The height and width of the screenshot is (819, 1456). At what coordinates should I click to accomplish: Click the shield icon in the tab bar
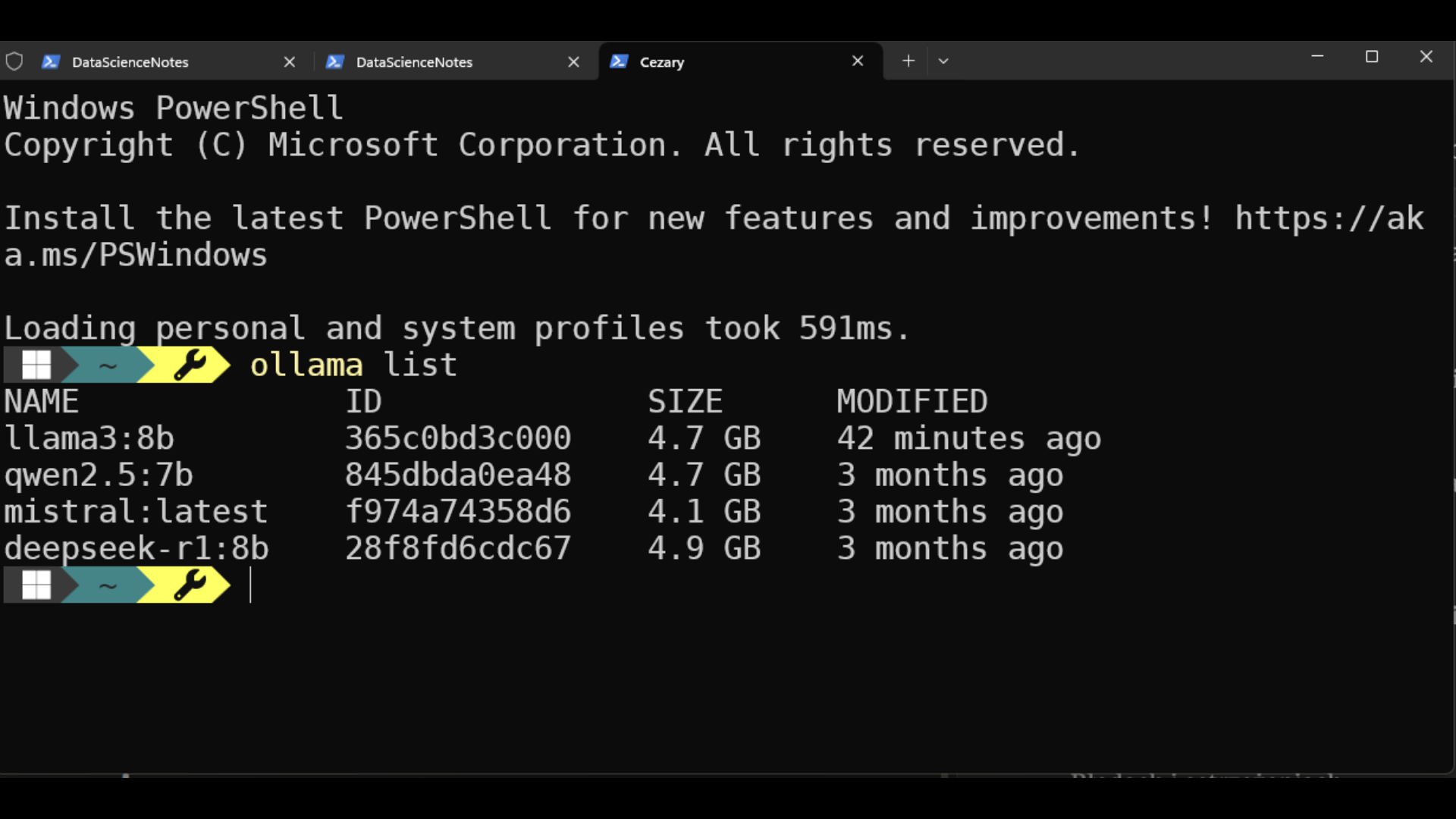(x=14, y=61)
